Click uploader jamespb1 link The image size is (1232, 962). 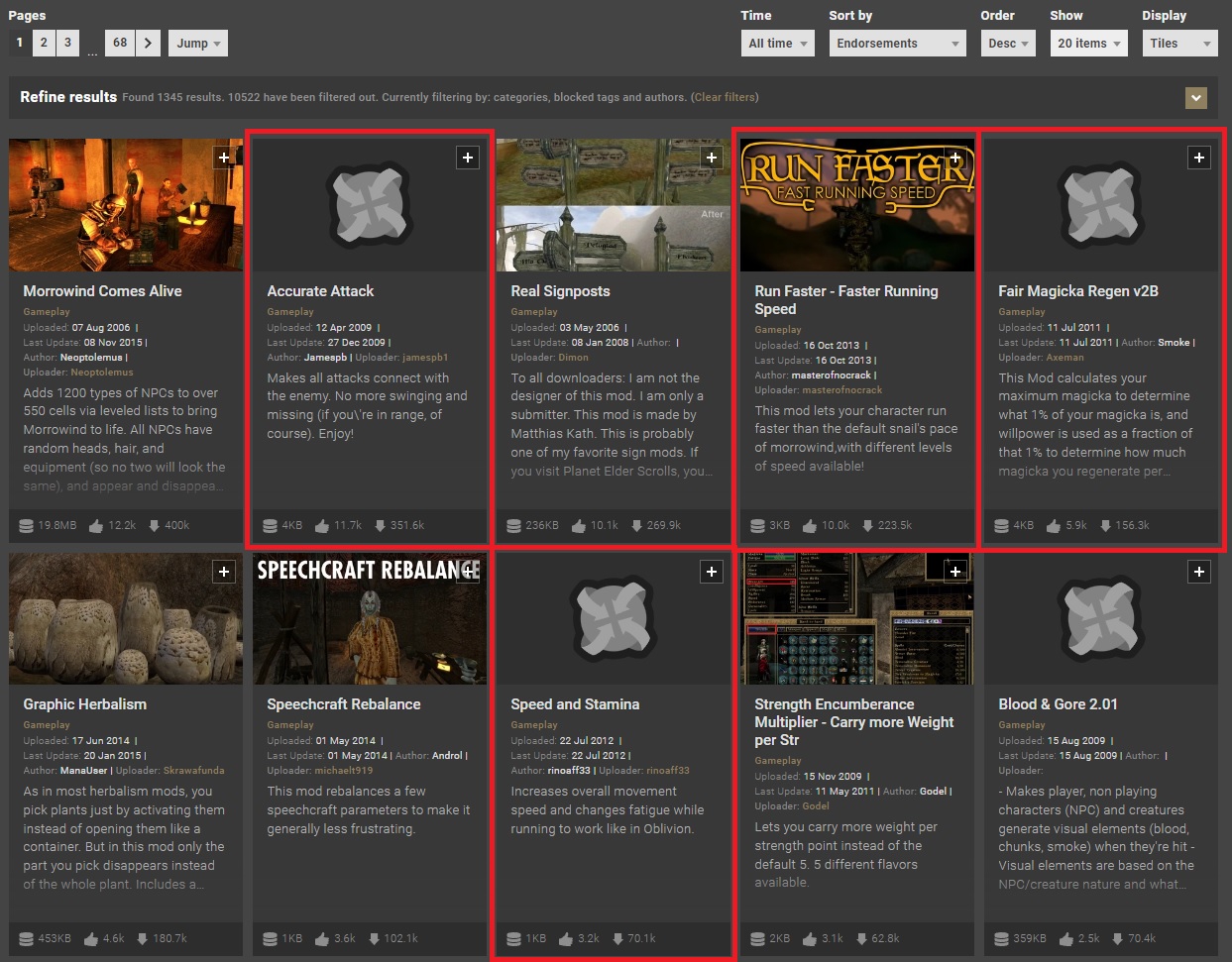pyautogui.click(x=425, y=358)
